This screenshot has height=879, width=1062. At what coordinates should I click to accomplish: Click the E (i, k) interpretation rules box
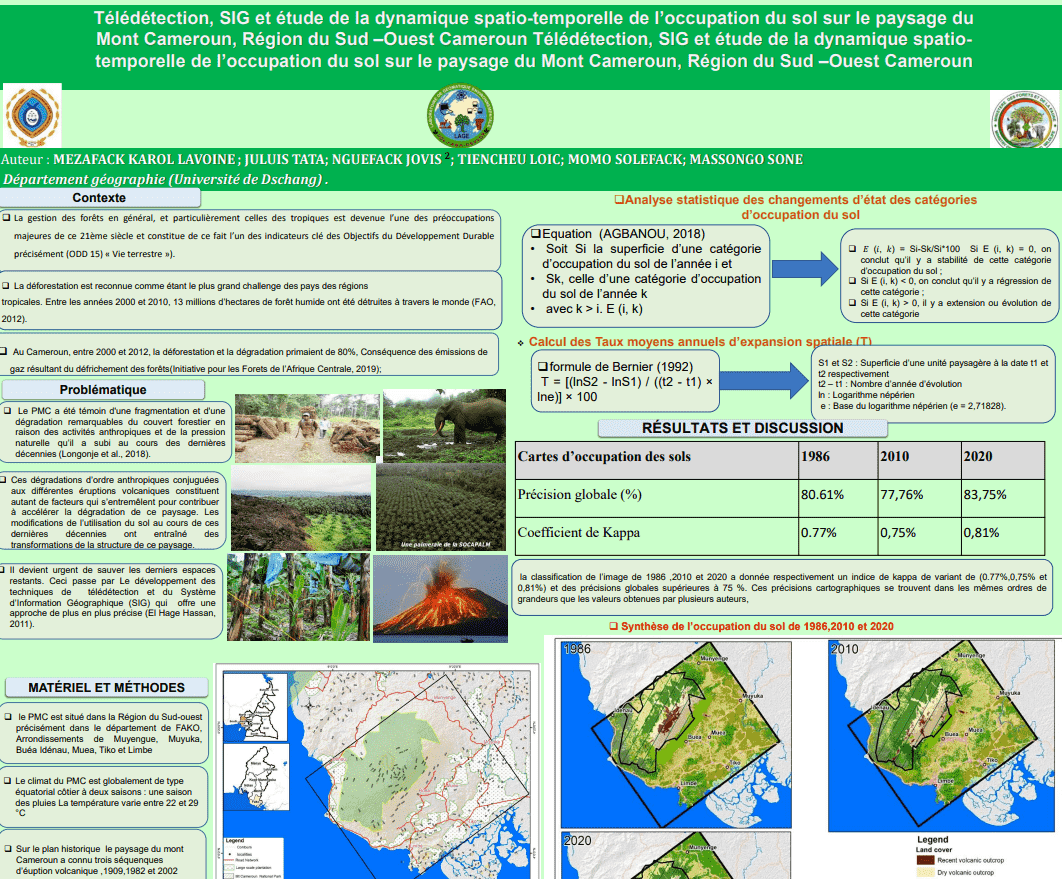tap(948, 276)
